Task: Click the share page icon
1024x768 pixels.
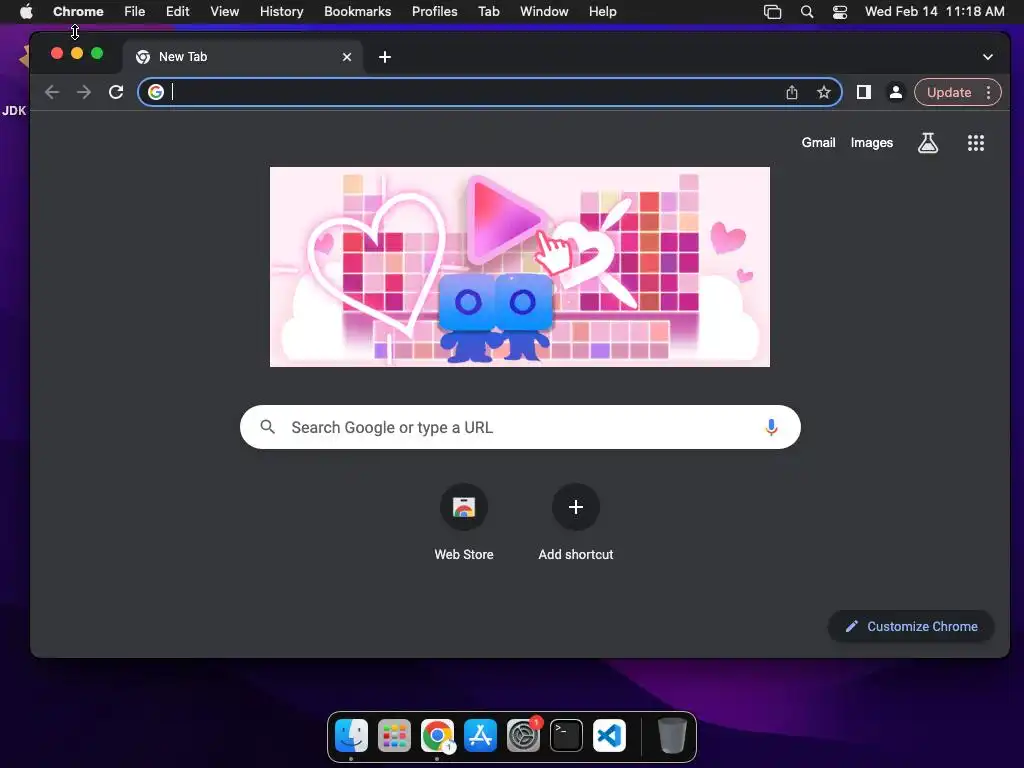Action: 792,92
